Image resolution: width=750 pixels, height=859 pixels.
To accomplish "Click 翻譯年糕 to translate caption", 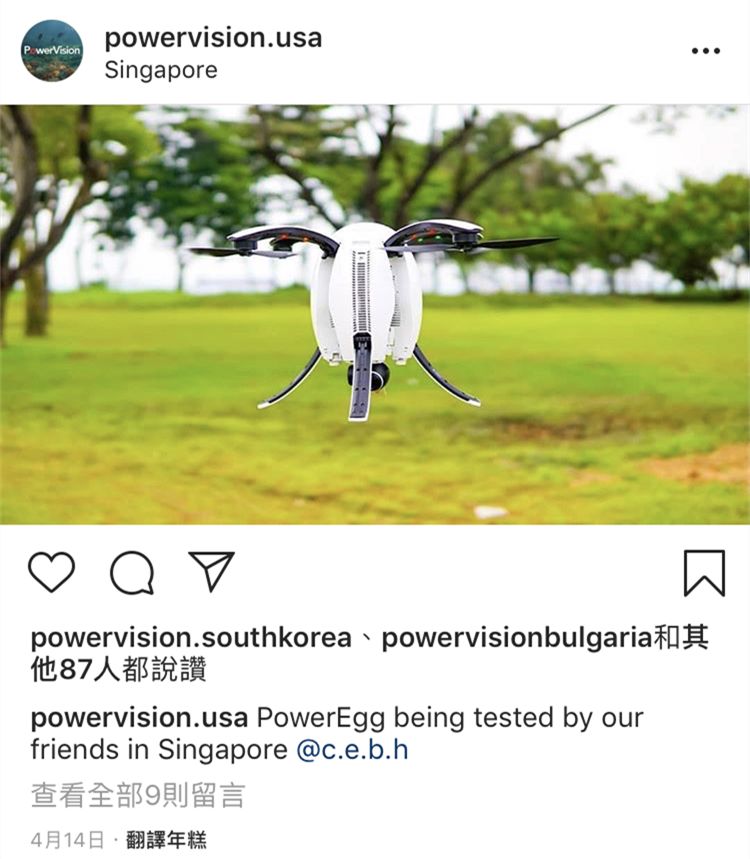I will (166, 839).
